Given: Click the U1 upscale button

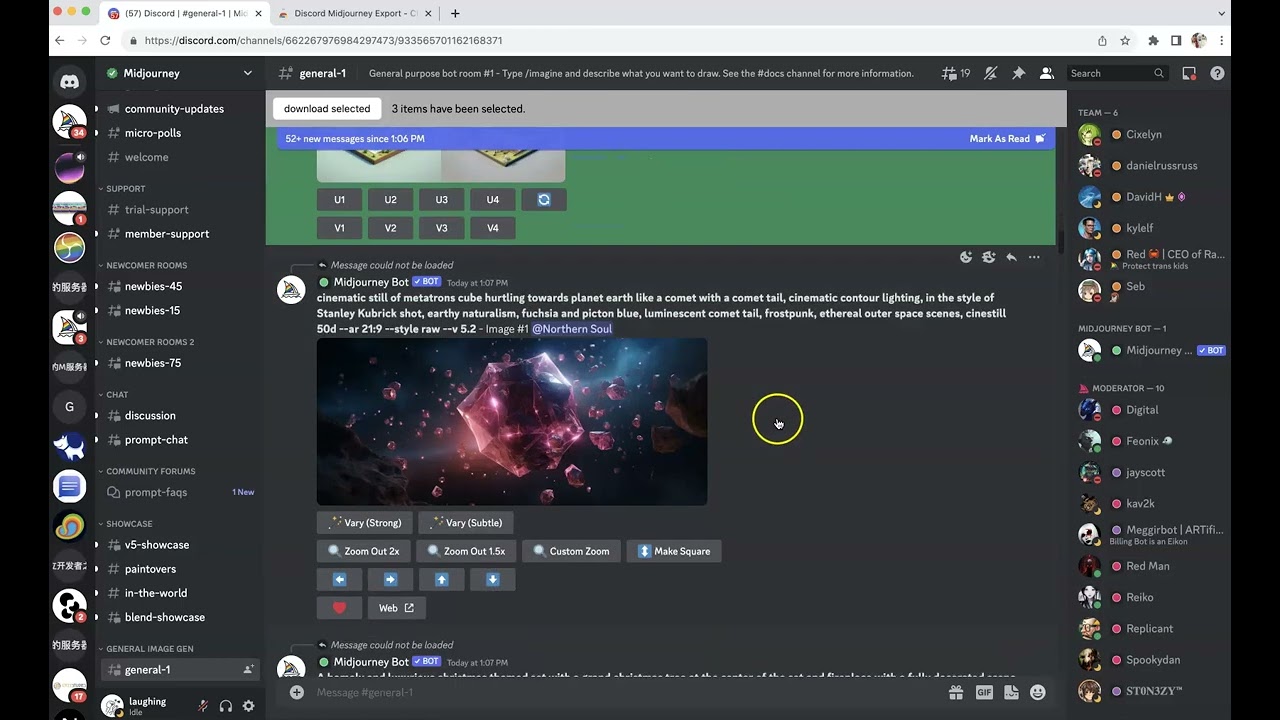Looking at the screenshot, I should coord(340,200).
